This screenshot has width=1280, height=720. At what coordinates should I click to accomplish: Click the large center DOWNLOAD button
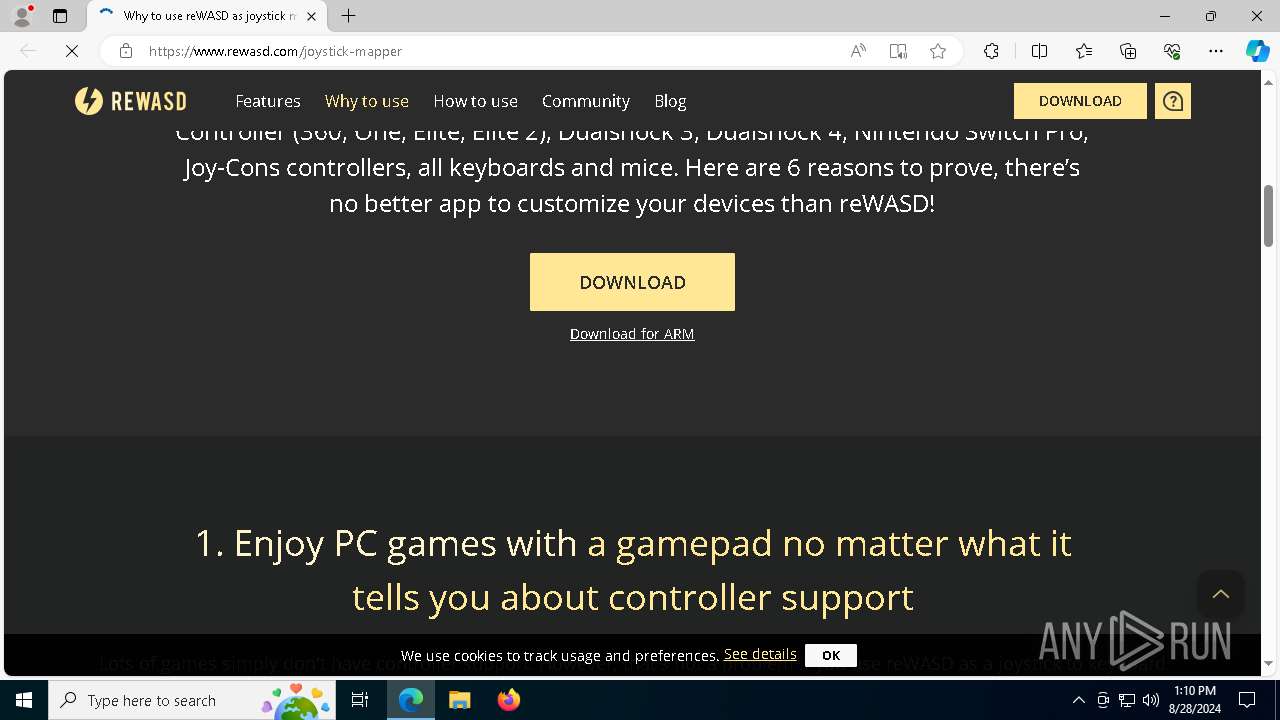tap(632, 282)
